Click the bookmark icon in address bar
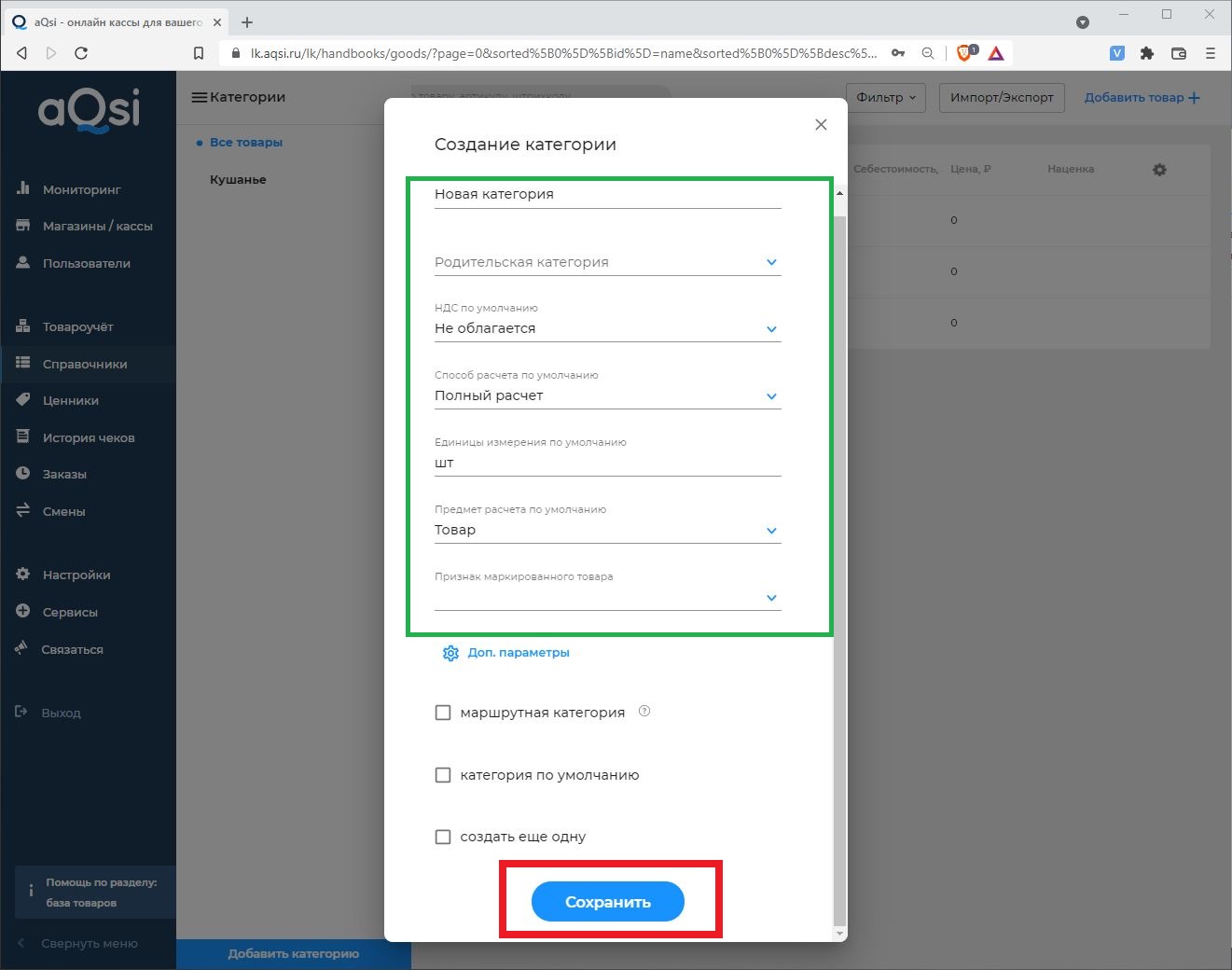This screenshot has width=1232, height=970. 199,53
